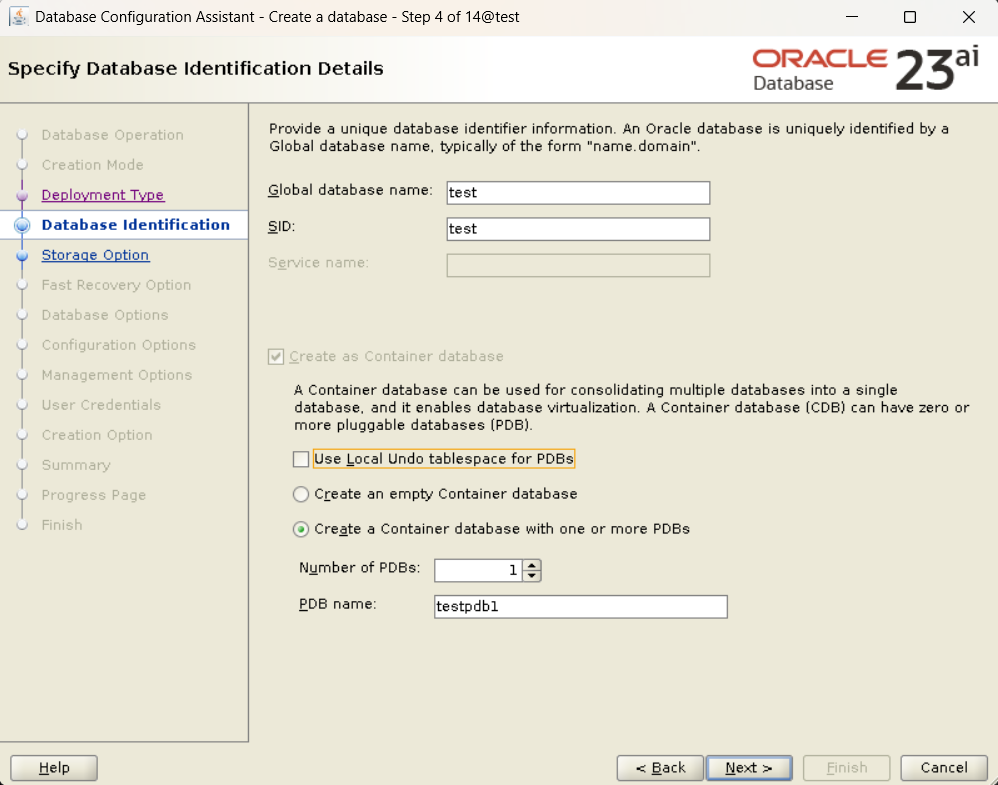
Task: Click the Progress Page step
Action: (x=94, y=495)
